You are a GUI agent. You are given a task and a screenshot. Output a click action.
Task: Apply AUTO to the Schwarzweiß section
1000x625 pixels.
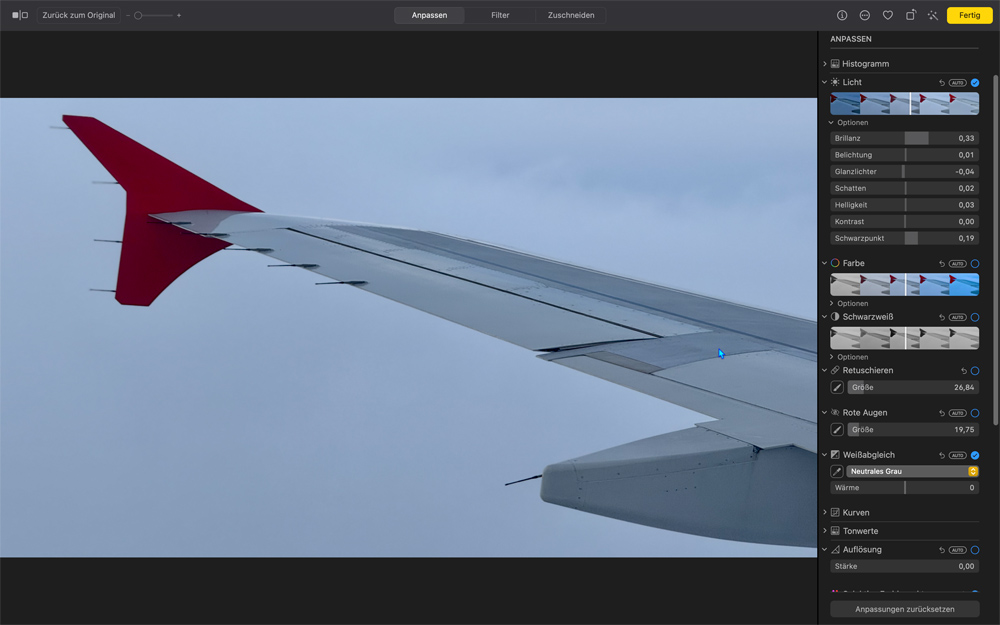click(x=957, y=317)
